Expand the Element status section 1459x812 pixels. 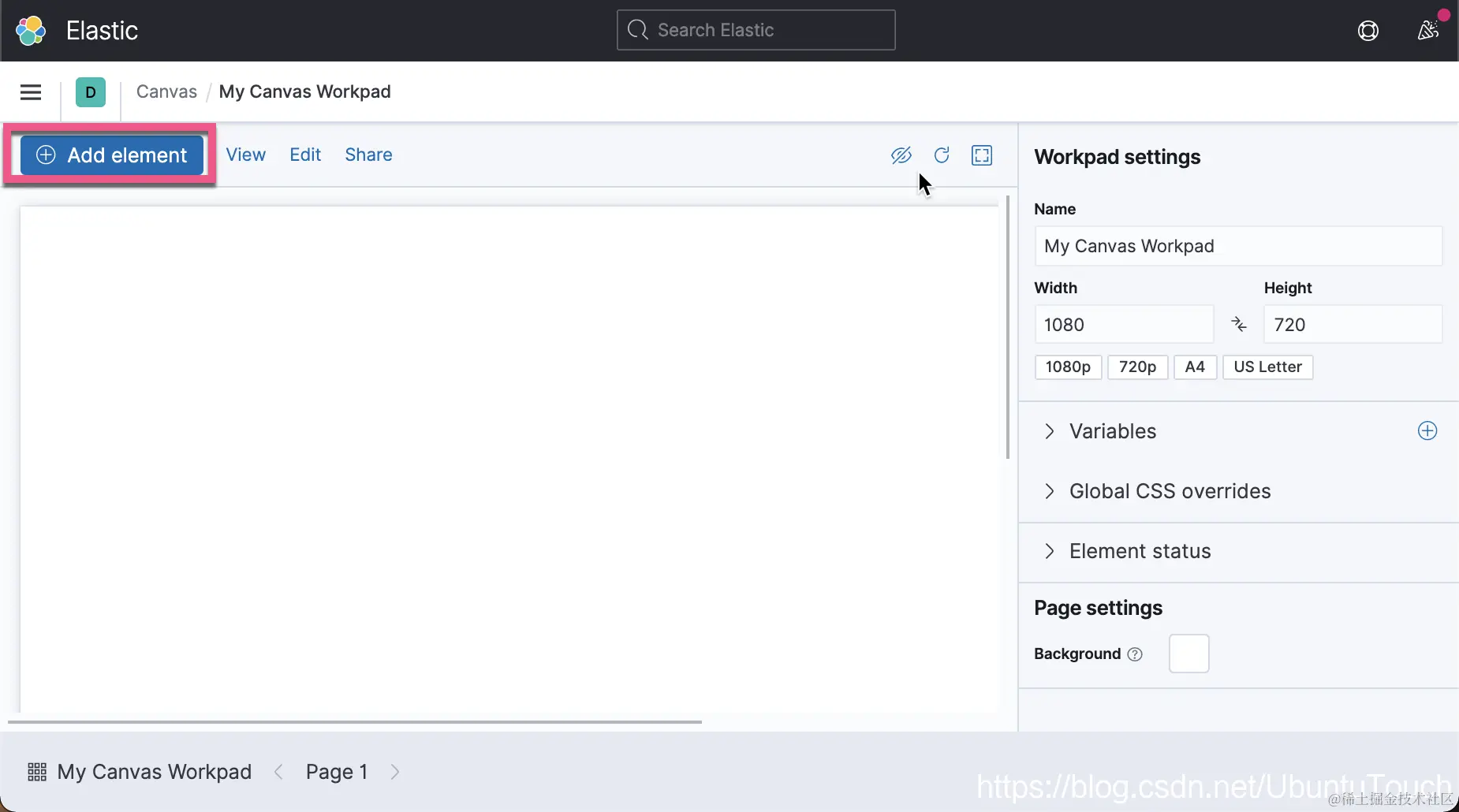tap(1140, 551)
